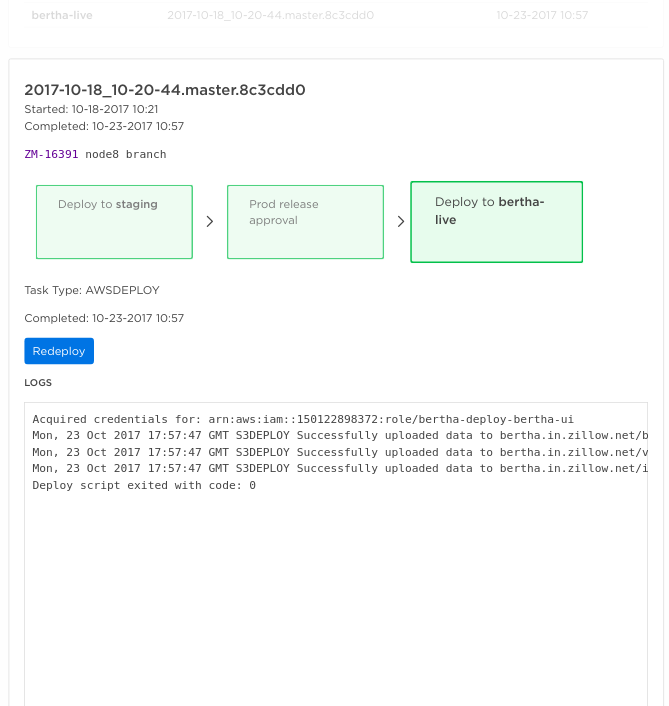Click the chevron after Deploy to staging
Screen dimensions: 669x706
[210, 222]
